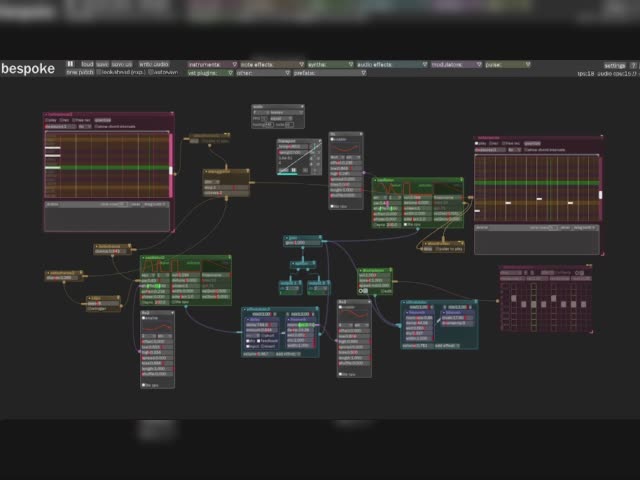Close the small green drum synth module
640x480 pixels.
(x=391, y=270)
